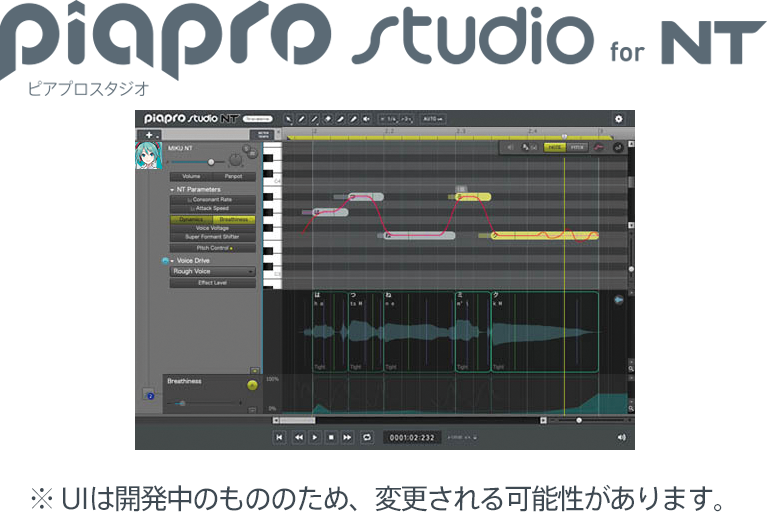Screen dimensions: 768x512
Task: Select Attack Speed parameter
Action: pyautogui.click(x=213, y=208)
